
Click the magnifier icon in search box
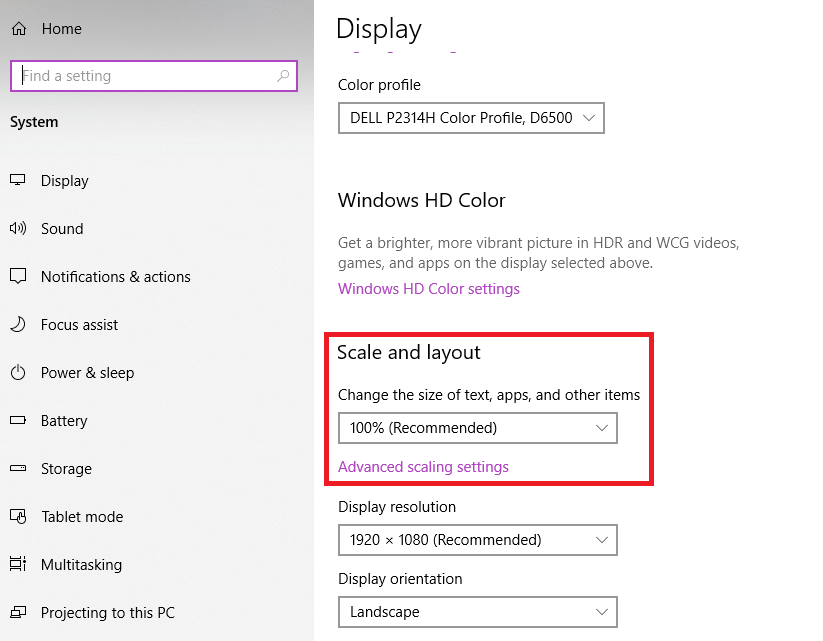(283, 76)
